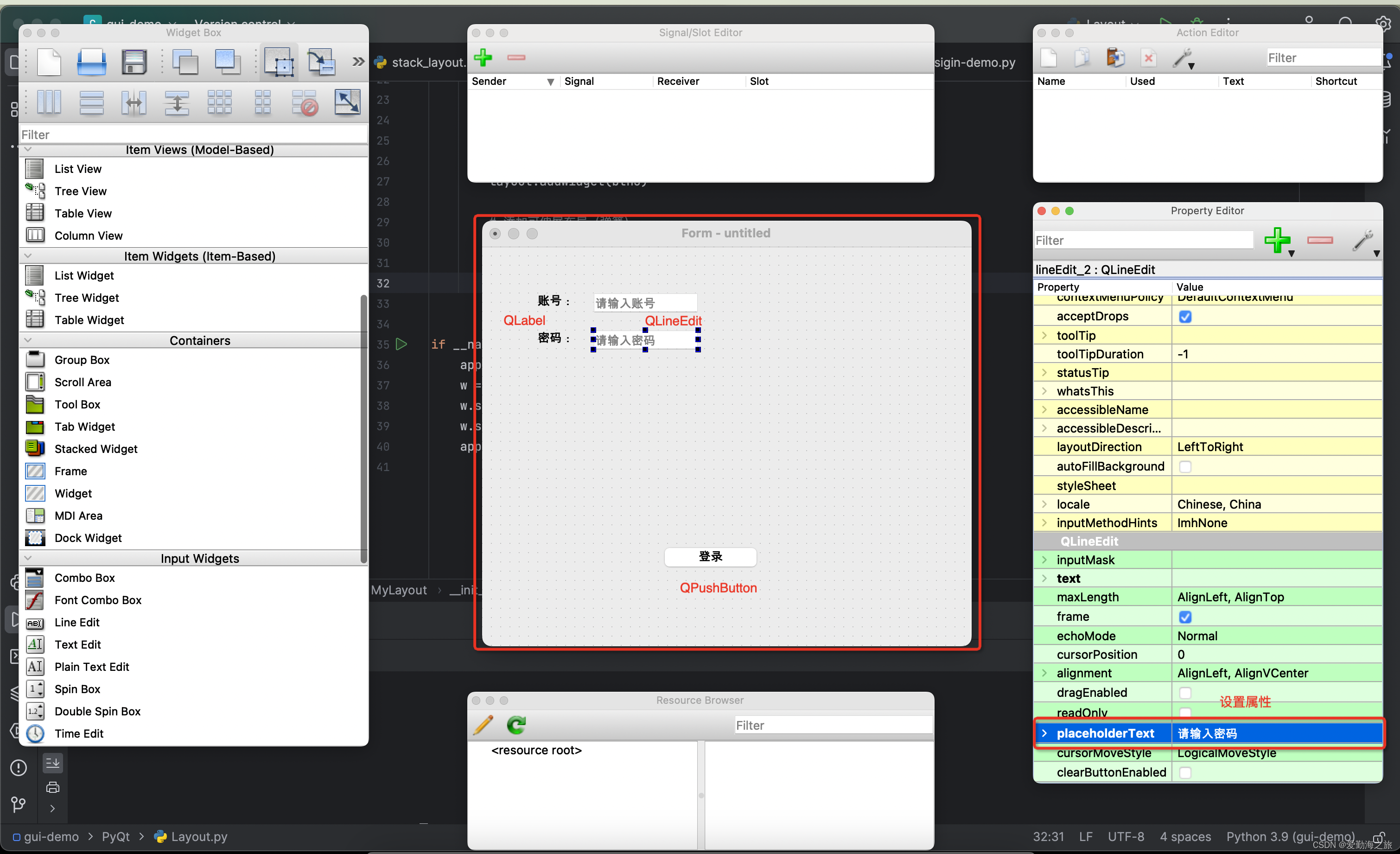Click the Resource Browser edit icon

click(x=485, y=725)
